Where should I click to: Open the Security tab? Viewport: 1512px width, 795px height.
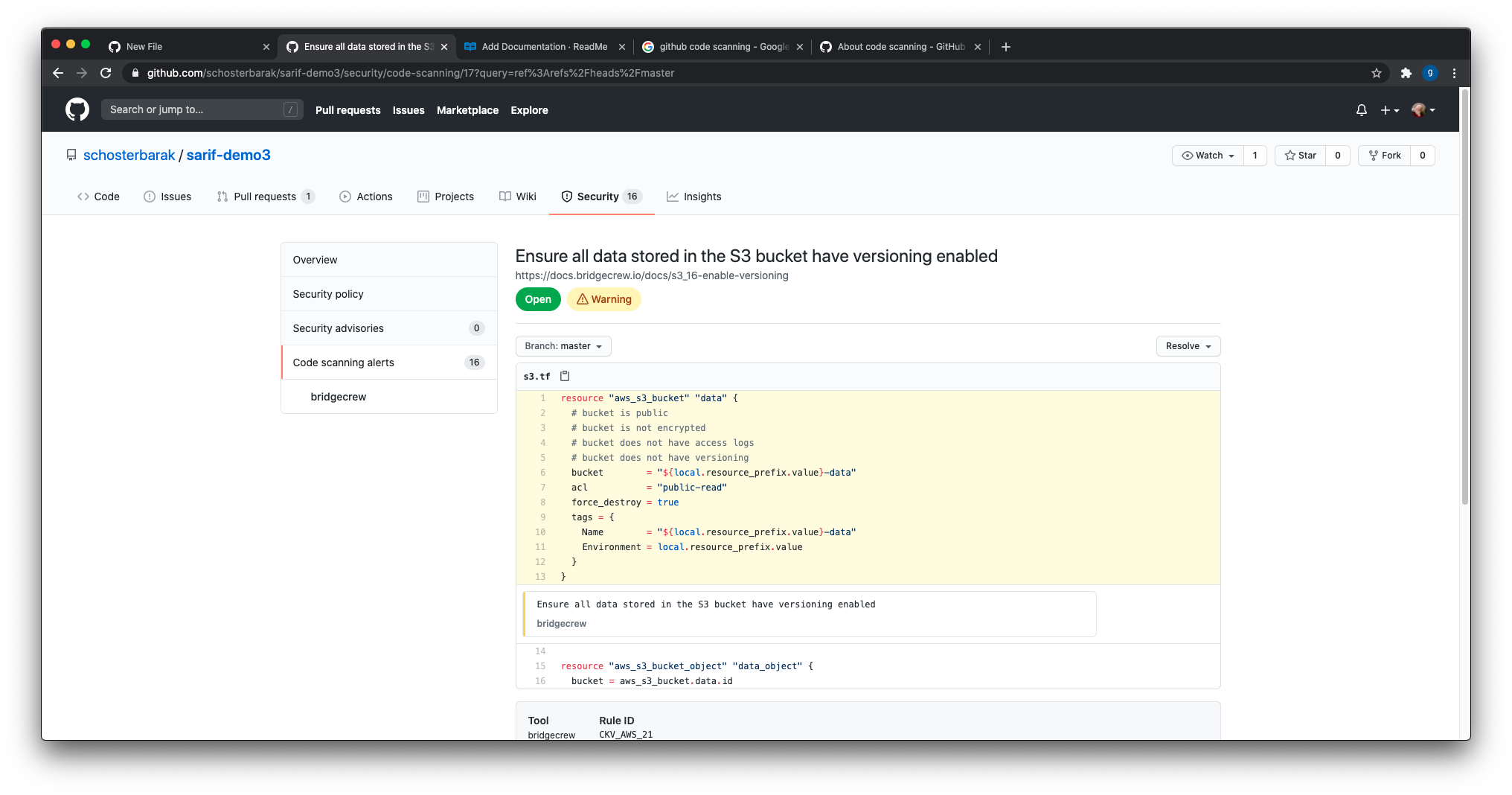tap(601, 197)
